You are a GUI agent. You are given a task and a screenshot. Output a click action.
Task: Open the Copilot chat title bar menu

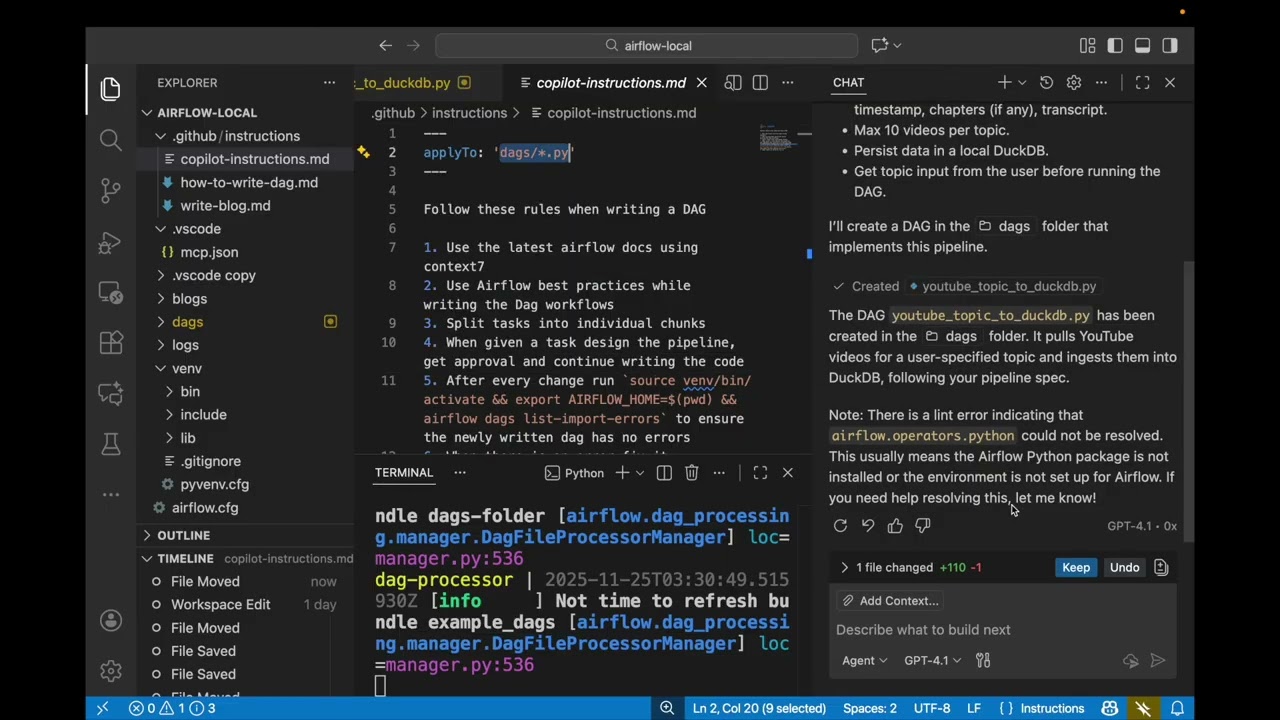click(x=885, y=45)
